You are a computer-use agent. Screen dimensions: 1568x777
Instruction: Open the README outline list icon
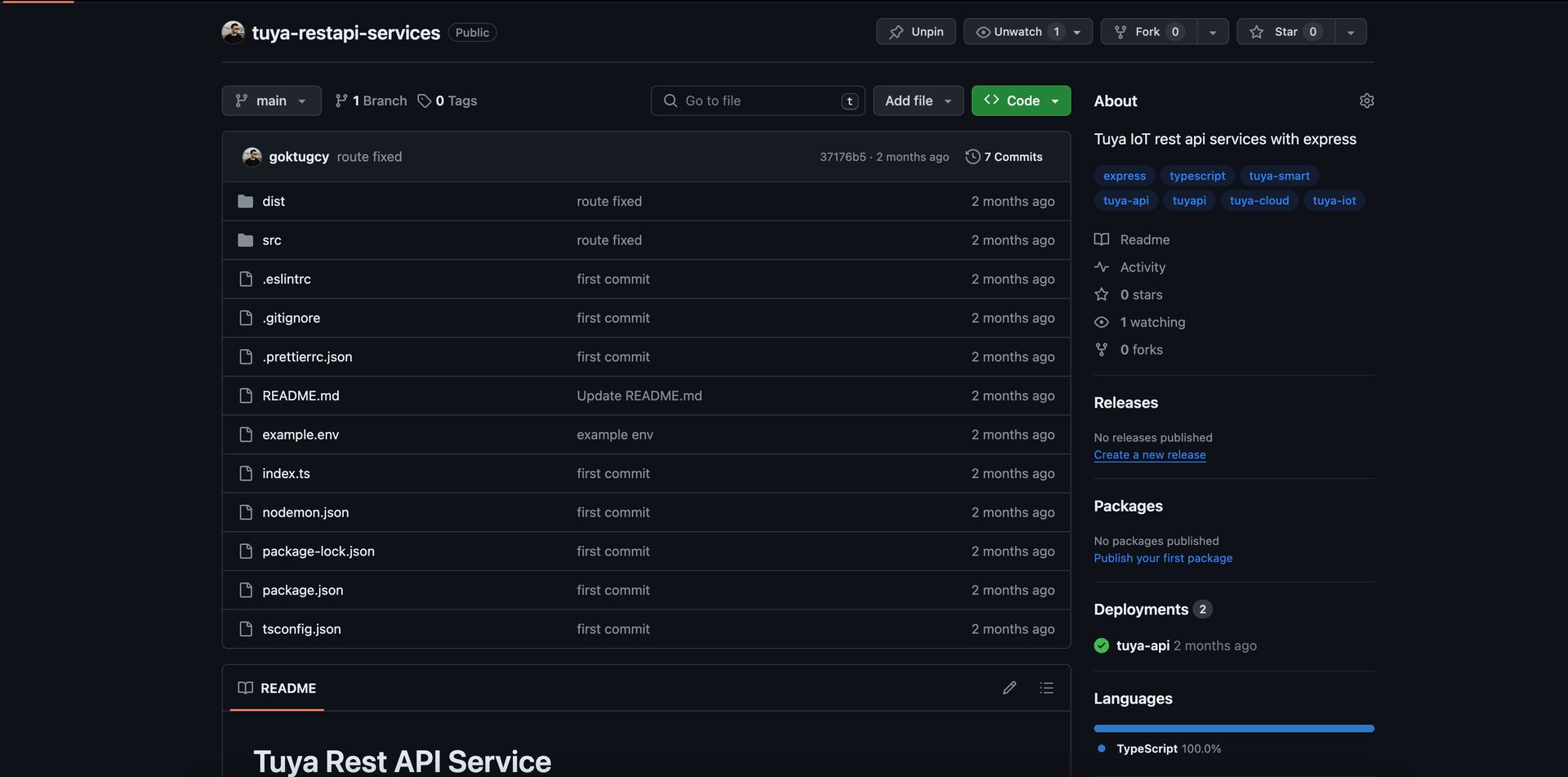tap(1046, 688)
